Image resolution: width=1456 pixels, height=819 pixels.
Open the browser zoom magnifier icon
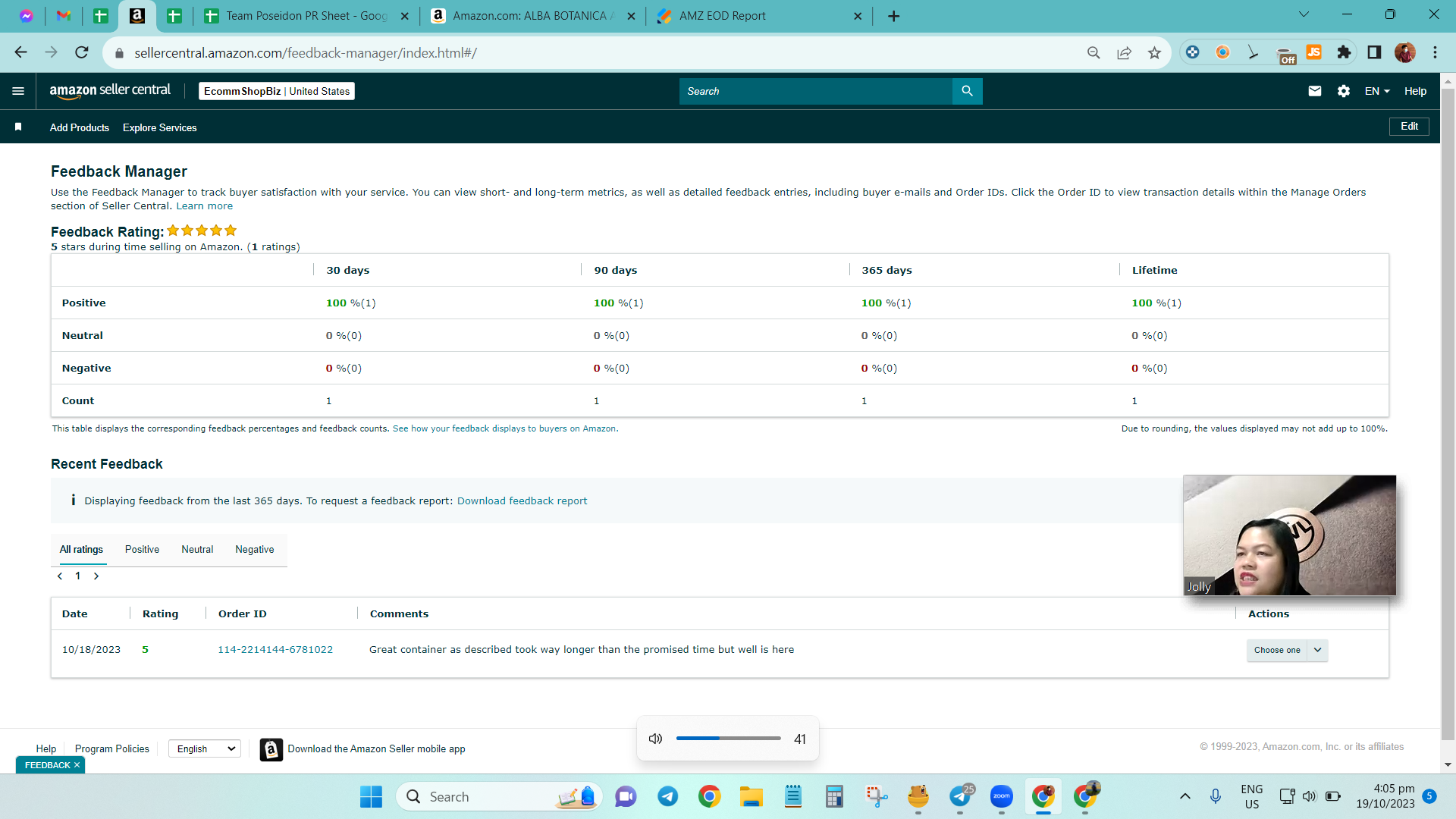pos(1094,52)
